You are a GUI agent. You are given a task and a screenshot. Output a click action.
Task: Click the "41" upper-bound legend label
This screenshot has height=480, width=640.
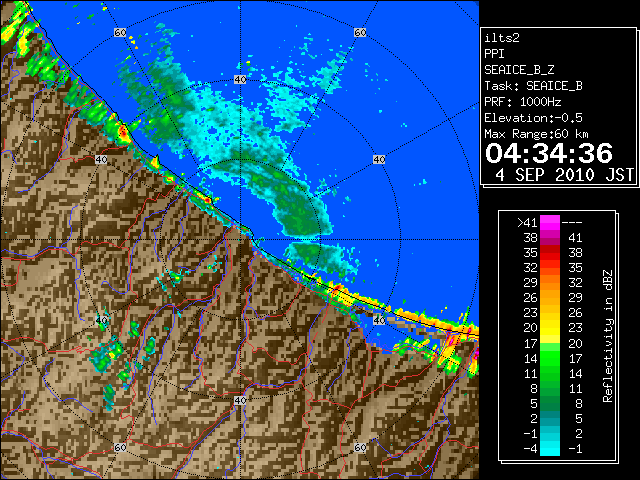click(575, 238)
